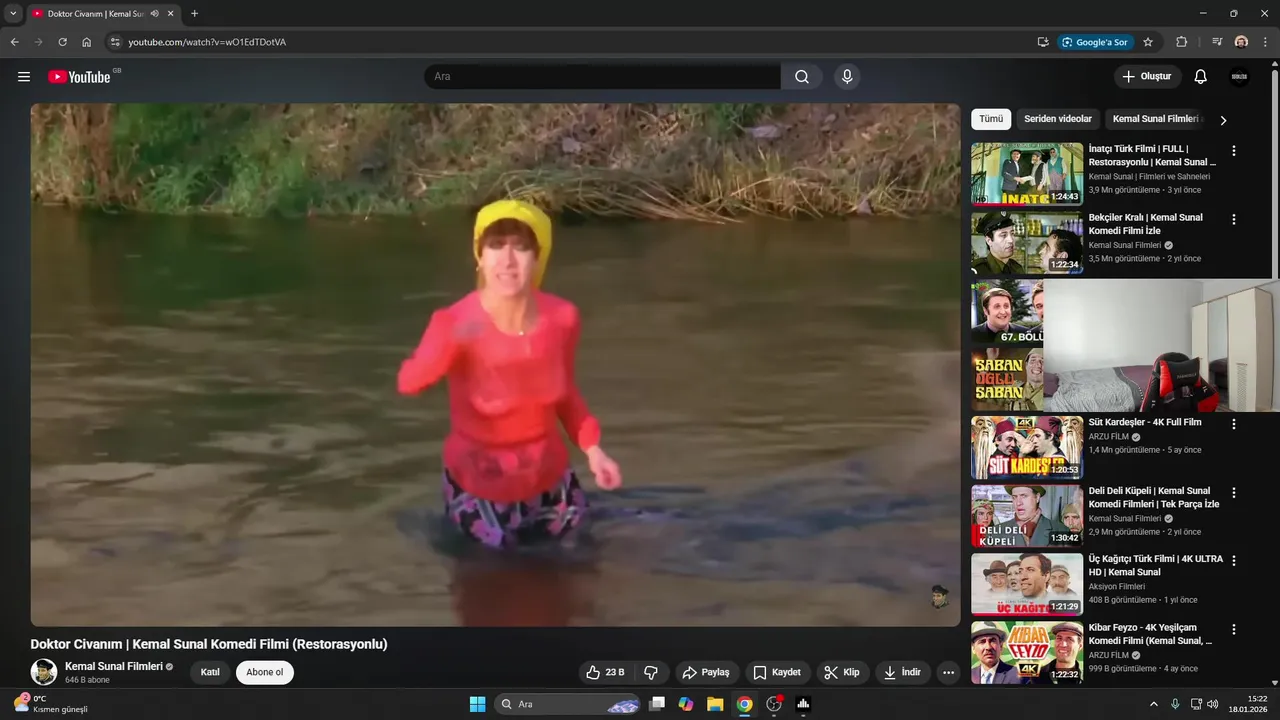Open the Süt Kardeşler 4K thumbnail
The height and width of the screenshot is (720, 1280).
[x=1027, y=448]
